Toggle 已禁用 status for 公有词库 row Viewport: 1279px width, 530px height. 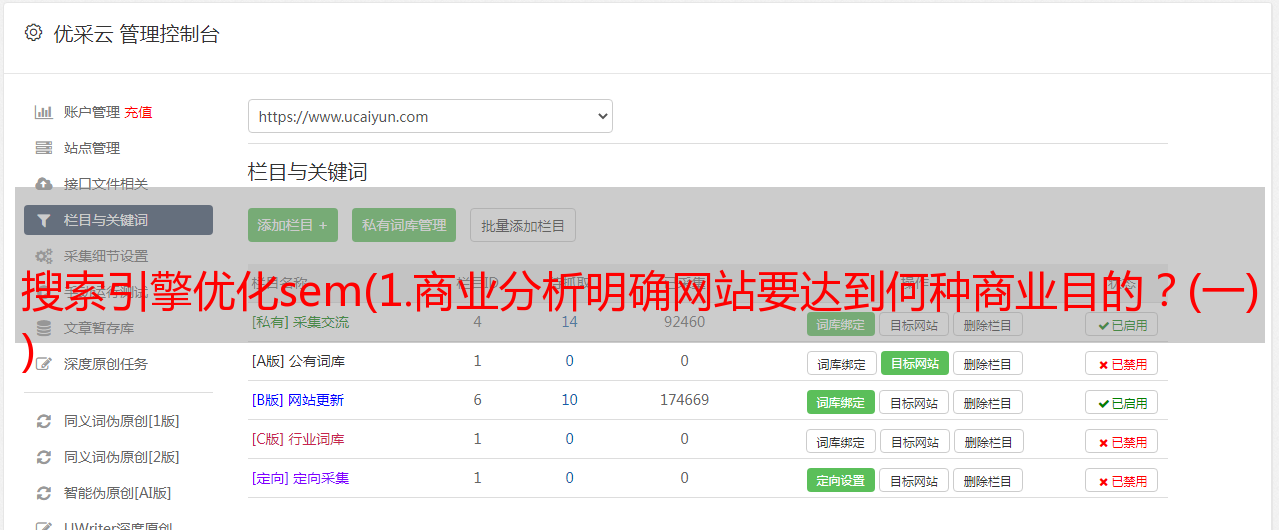coord(1121,363)
